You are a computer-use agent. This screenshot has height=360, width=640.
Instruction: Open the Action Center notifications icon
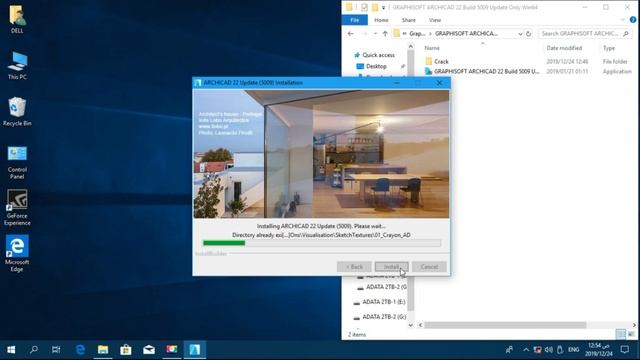(x=624, y=350)
